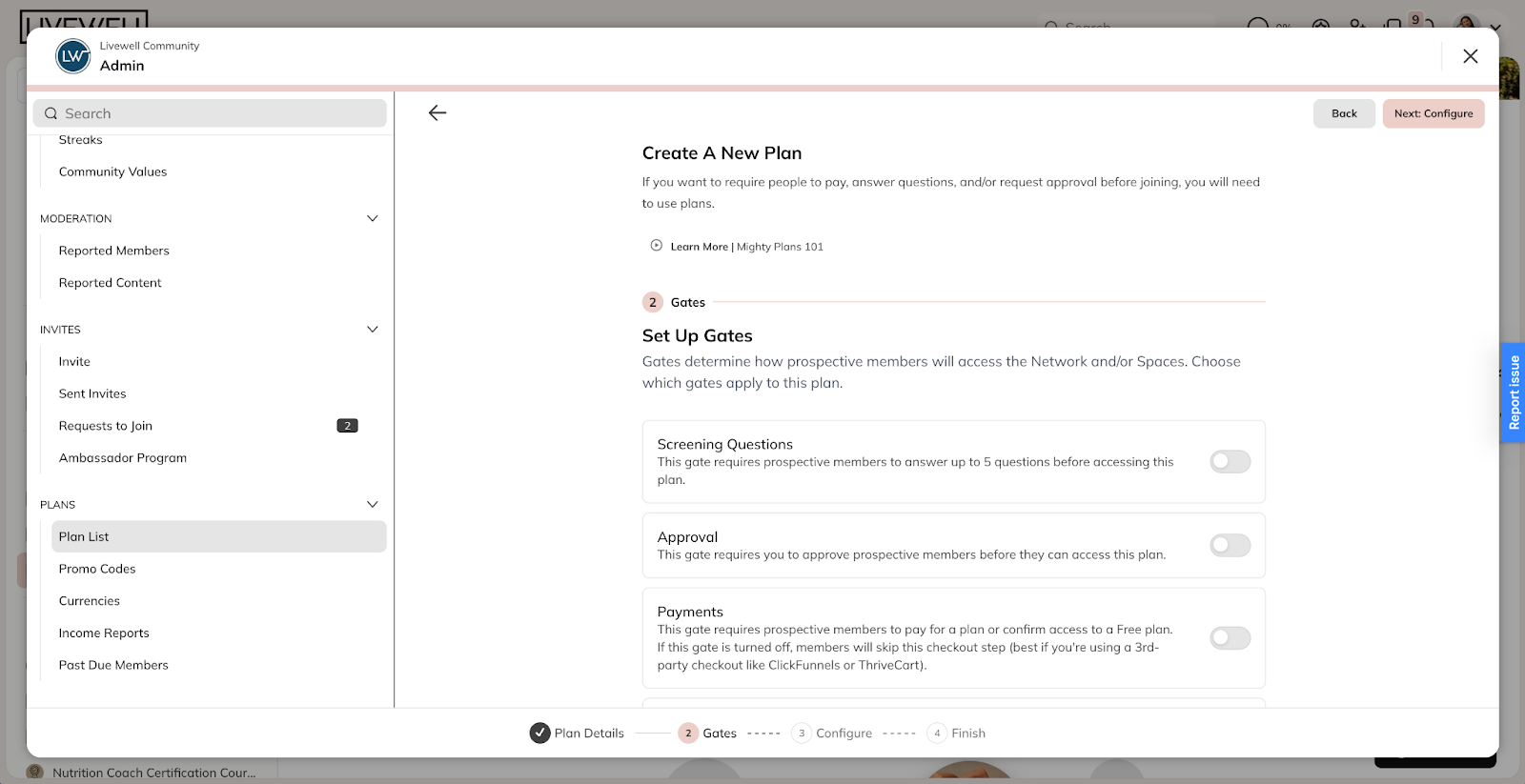Click the step 2 Gates circle in footer
The image size is (1525, 784).
pyautogui.click(x=688, y=733)
